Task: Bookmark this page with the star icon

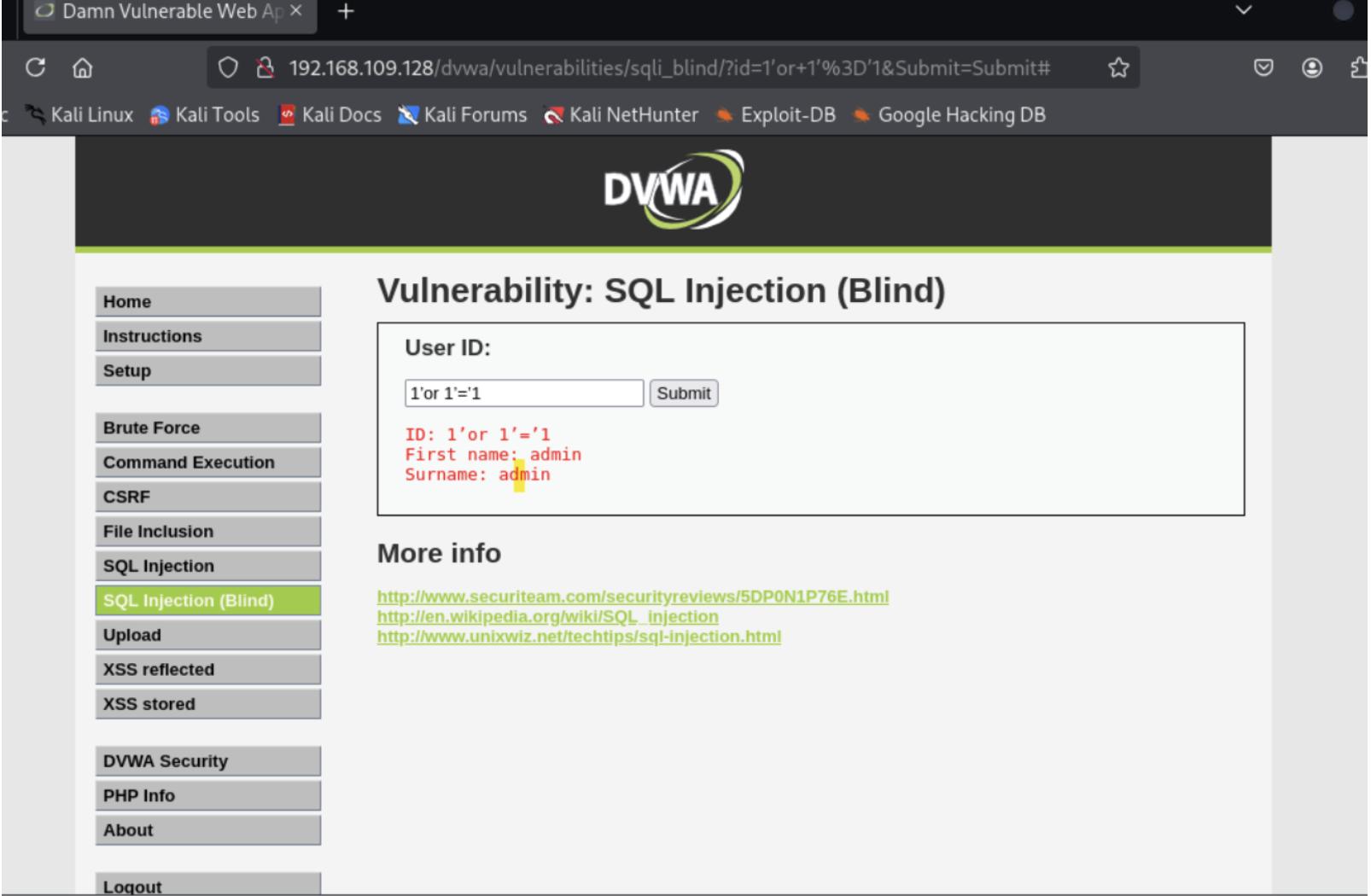Action: [x=1118, y=67]
